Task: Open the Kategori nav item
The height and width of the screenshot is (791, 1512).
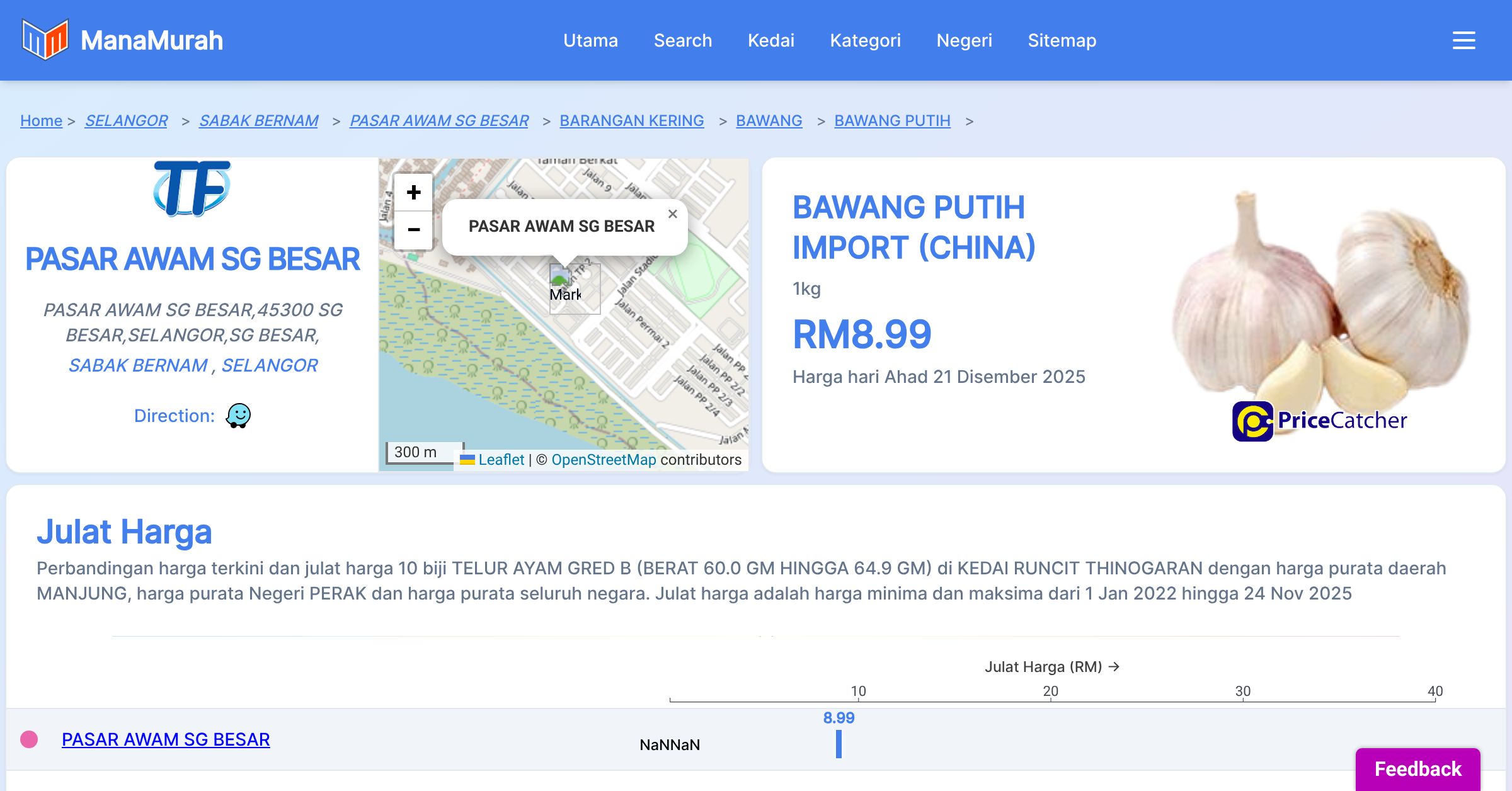Action: [x=865, y=40]
